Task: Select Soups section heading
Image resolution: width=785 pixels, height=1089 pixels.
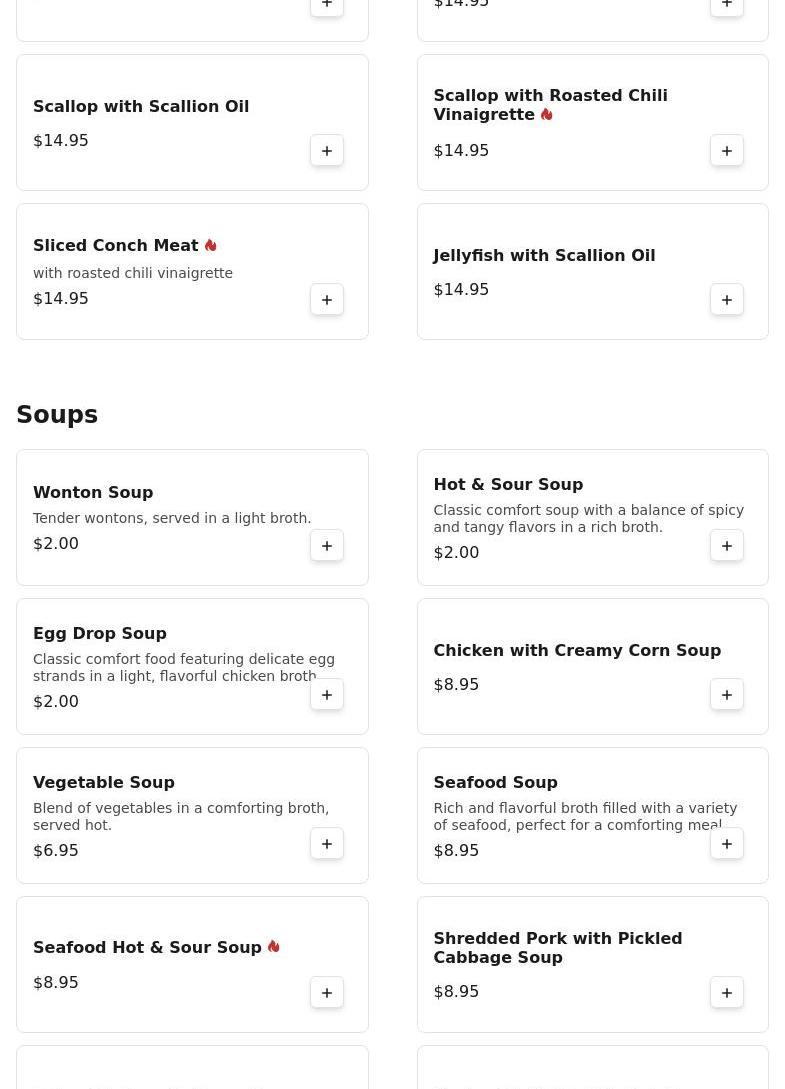Action: coord(57,415)
